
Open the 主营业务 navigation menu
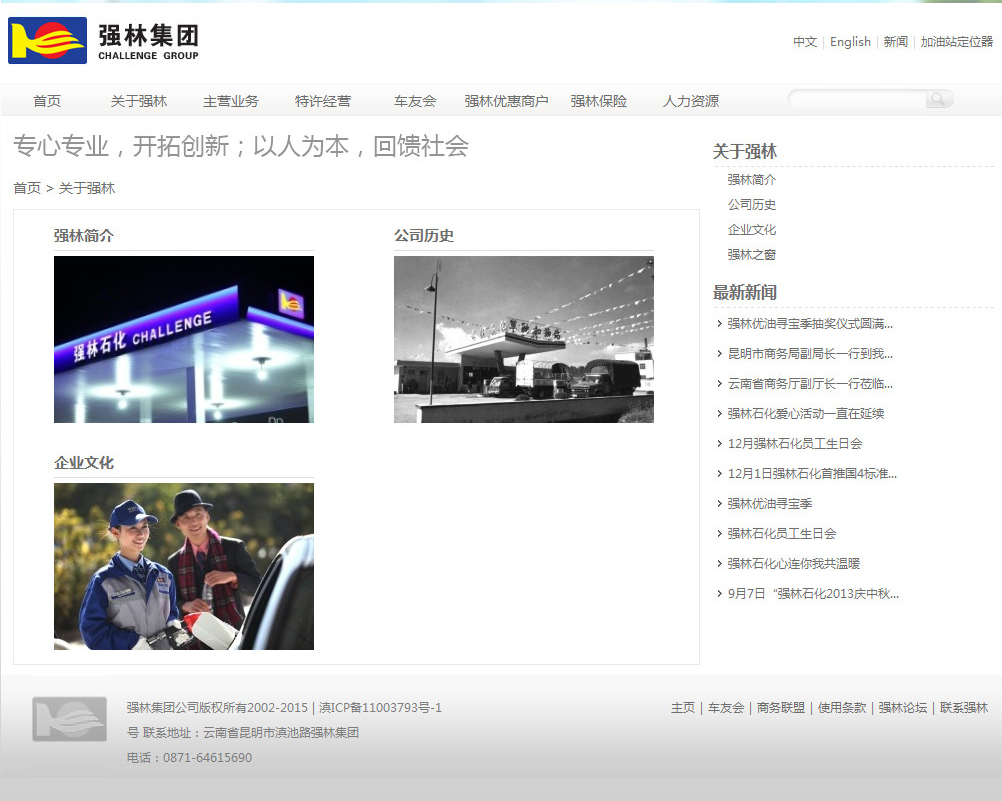pos(231,101)
